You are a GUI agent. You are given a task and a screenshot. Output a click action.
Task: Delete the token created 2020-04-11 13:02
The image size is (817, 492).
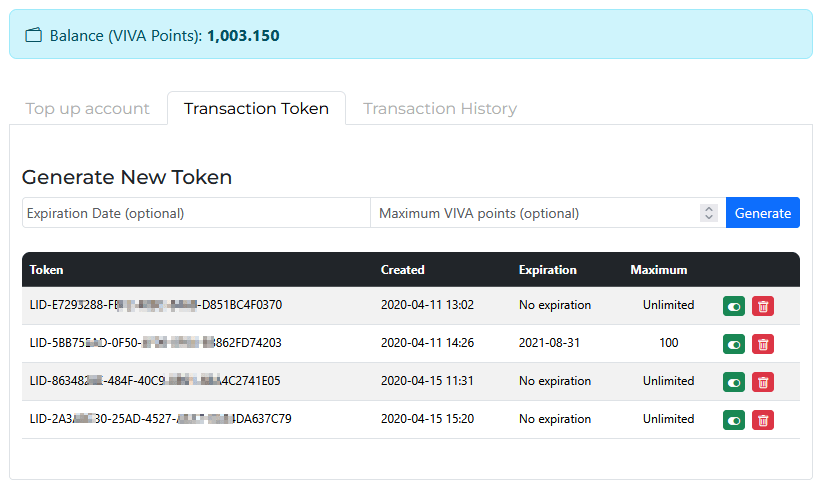tap(763, 306)
